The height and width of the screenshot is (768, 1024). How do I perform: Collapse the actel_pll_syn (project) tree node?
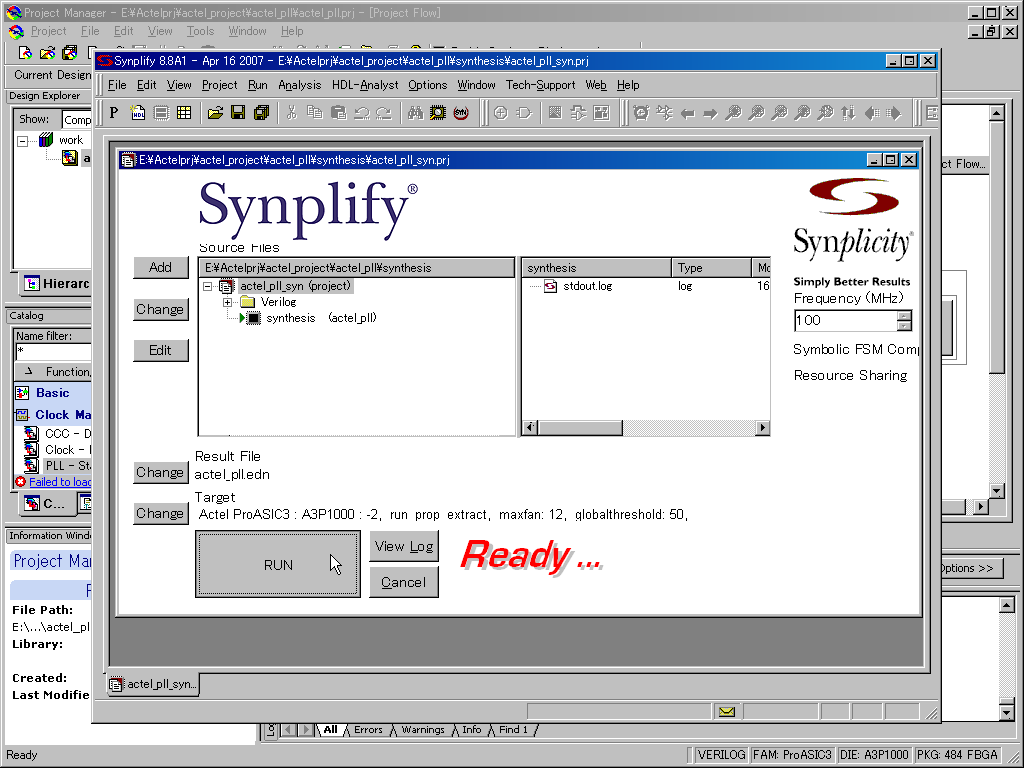pyautogui.click(x=208, y=286)
